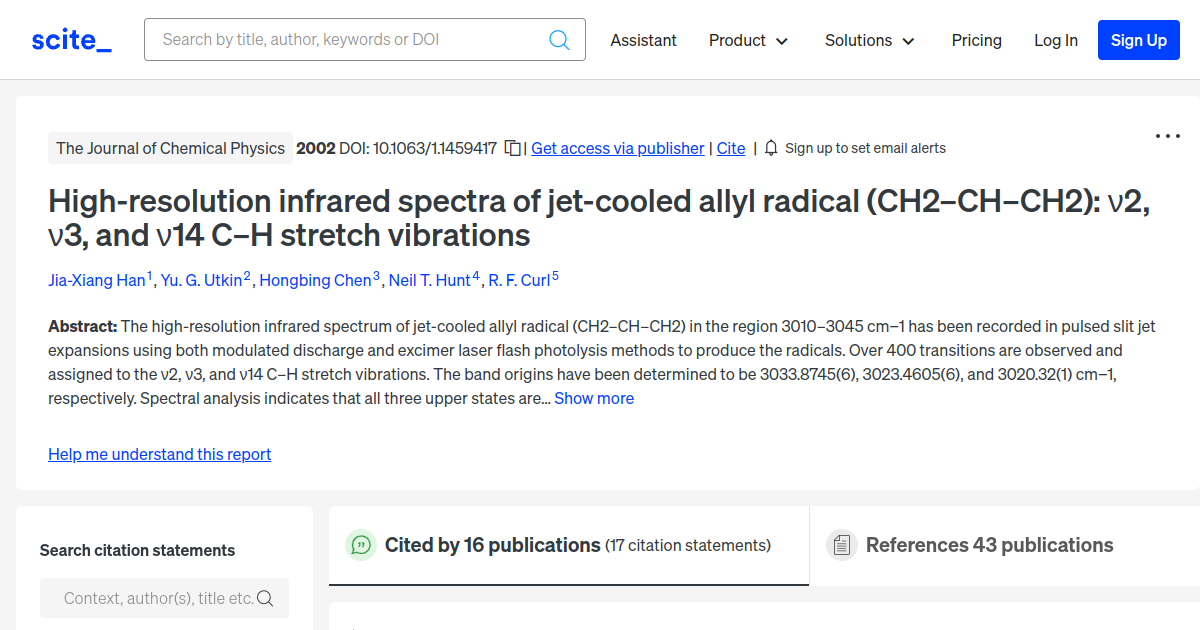Click the Sign Up button
The width and height of the screenshot is (1200, 630).
click(1138, 40)
